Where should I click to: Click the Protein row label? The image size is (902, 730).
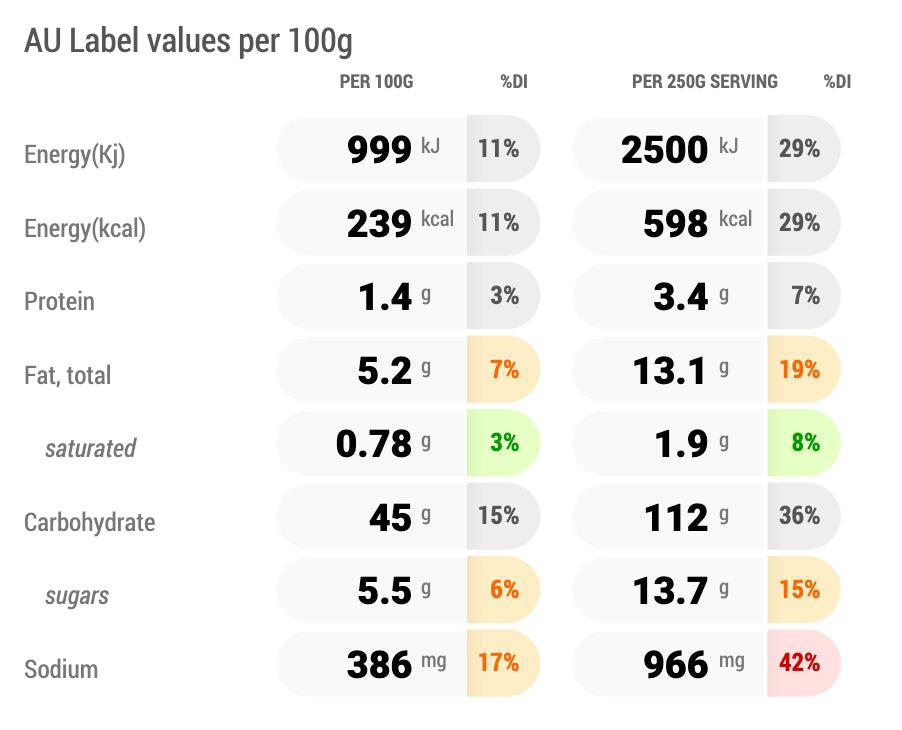coord(59,302)
